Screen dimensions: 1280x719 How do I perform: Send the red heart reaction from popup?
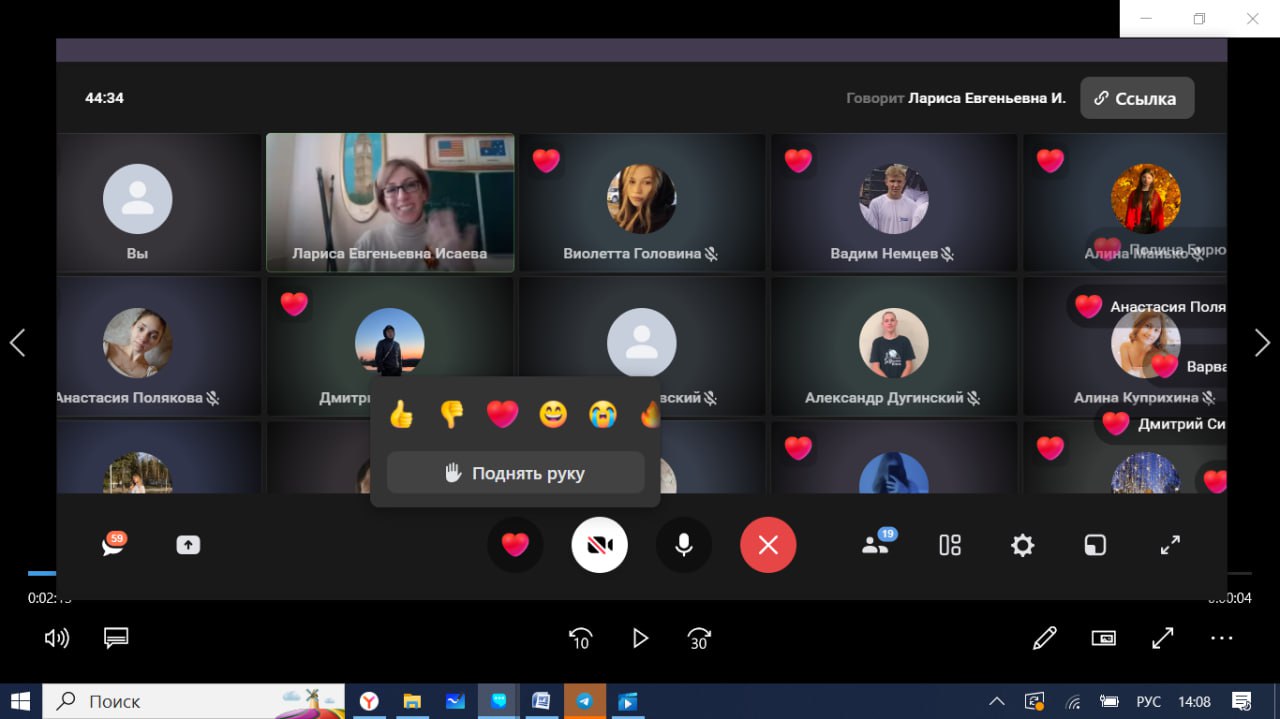pyautogui.click(x=502, y=414)
